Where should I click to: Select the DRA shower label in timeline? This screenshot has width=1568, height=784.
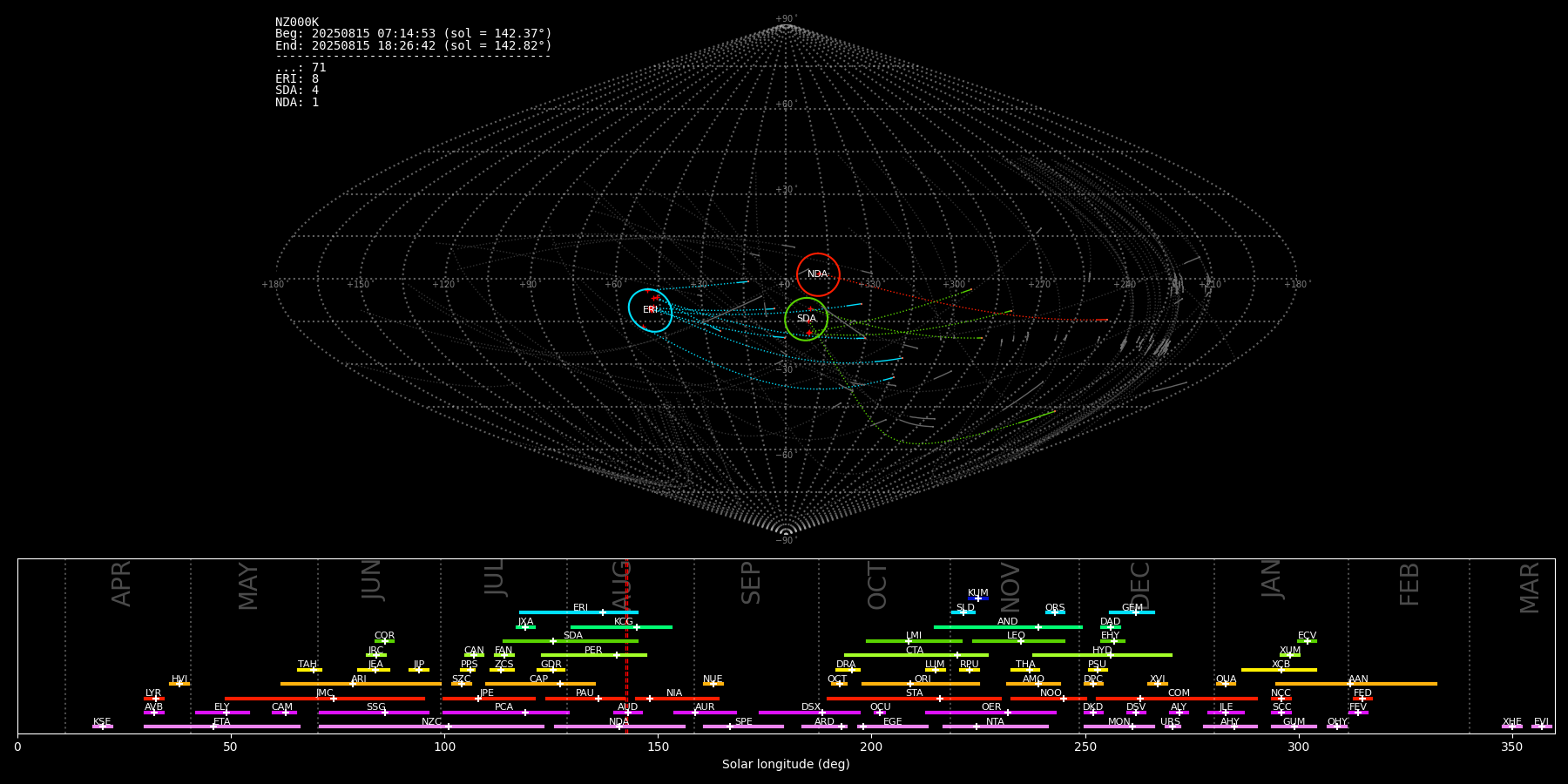[846, 665]
